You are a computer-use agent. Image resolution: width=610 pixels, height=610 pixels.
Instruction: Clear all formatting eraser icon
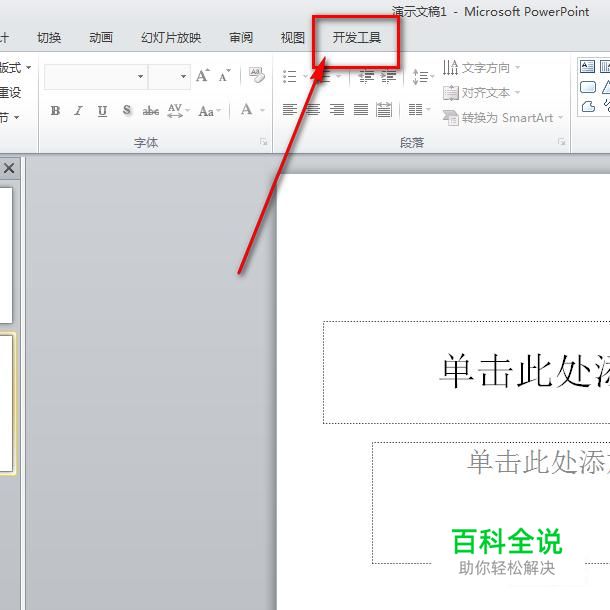[257, 75]
